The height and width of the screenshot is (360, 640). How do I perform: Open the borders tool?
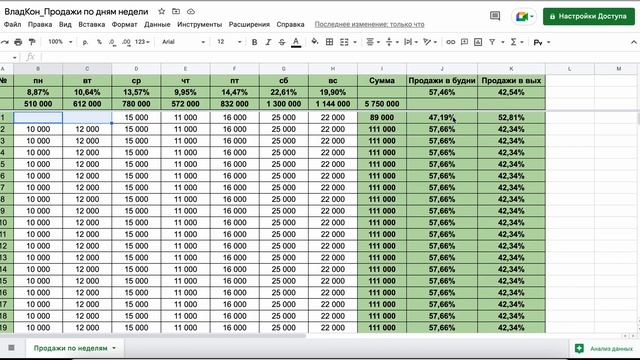pyautogui.click(x=329, y=42)
